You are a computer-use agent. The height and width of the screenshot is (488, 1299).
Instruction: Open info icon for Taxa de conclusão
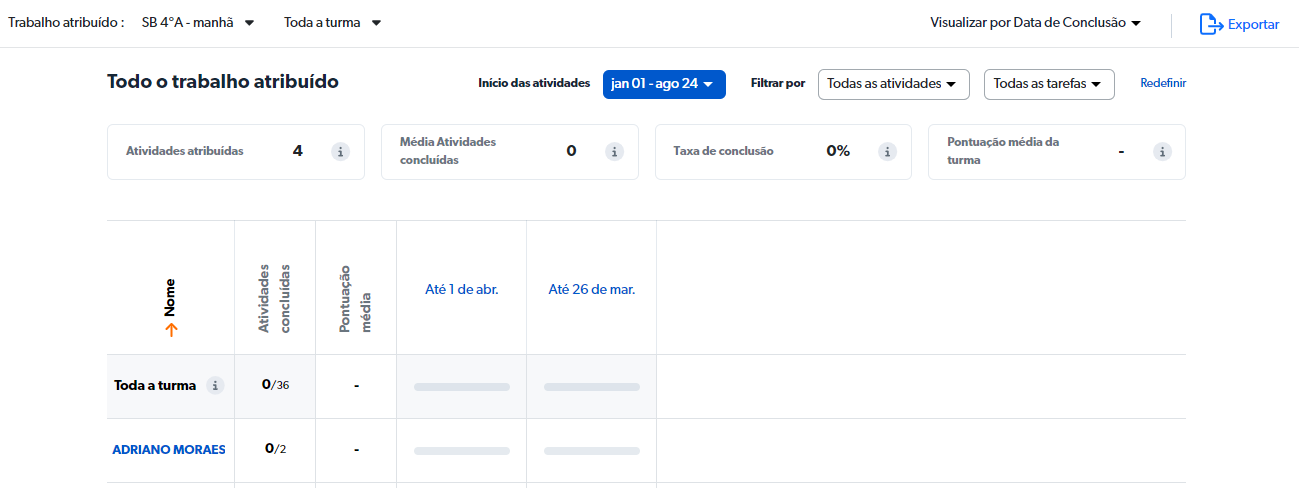coord(887,152)
